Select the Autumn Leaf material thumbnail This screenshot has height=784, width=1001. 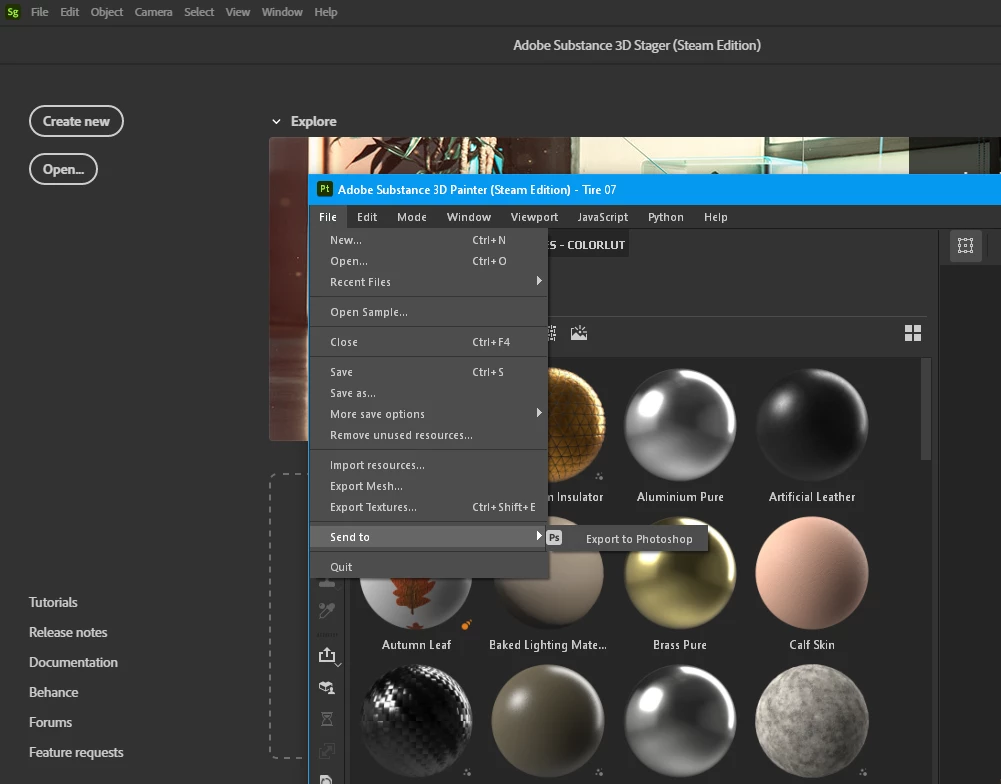pyautogui.click(x=416, y=603)
